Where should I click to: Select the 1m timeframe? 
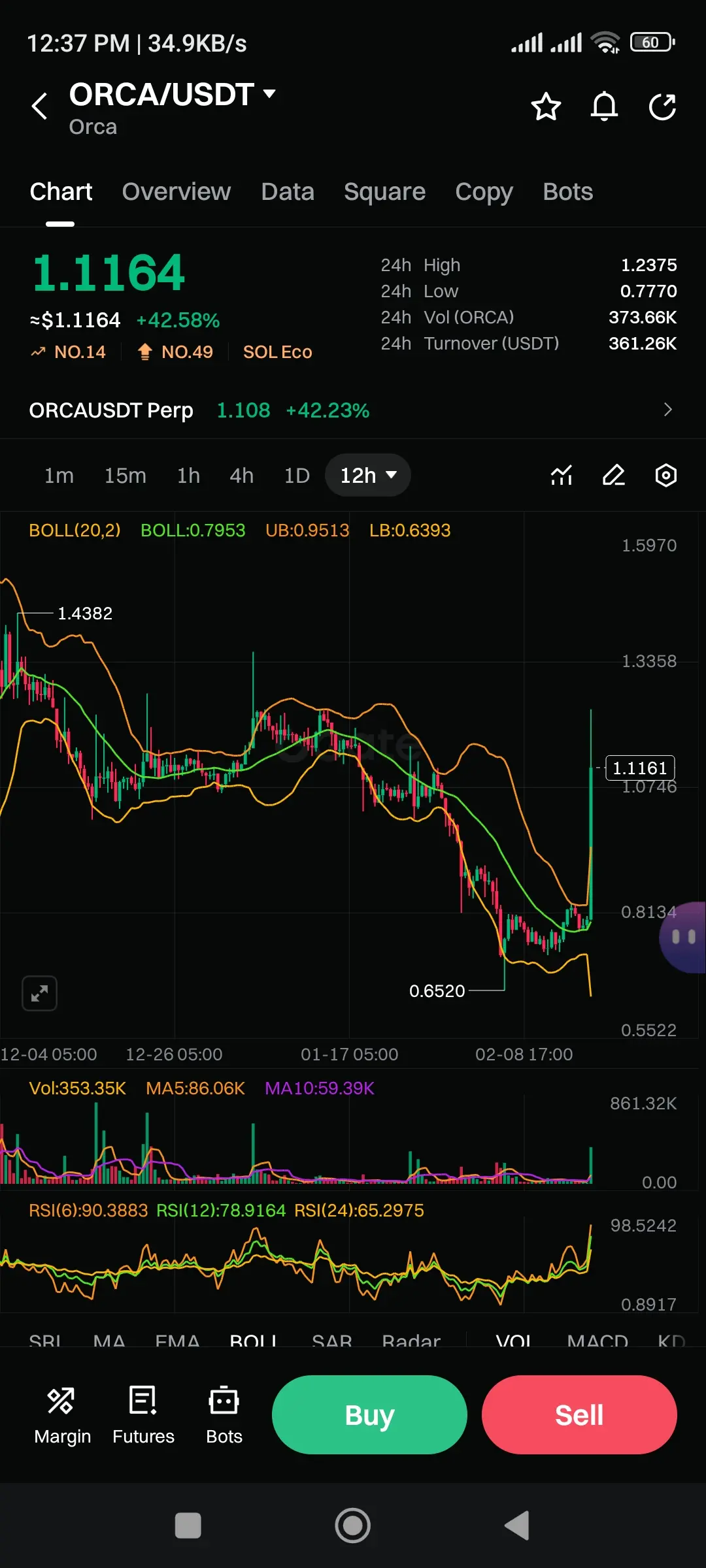(x=59, y=475)
